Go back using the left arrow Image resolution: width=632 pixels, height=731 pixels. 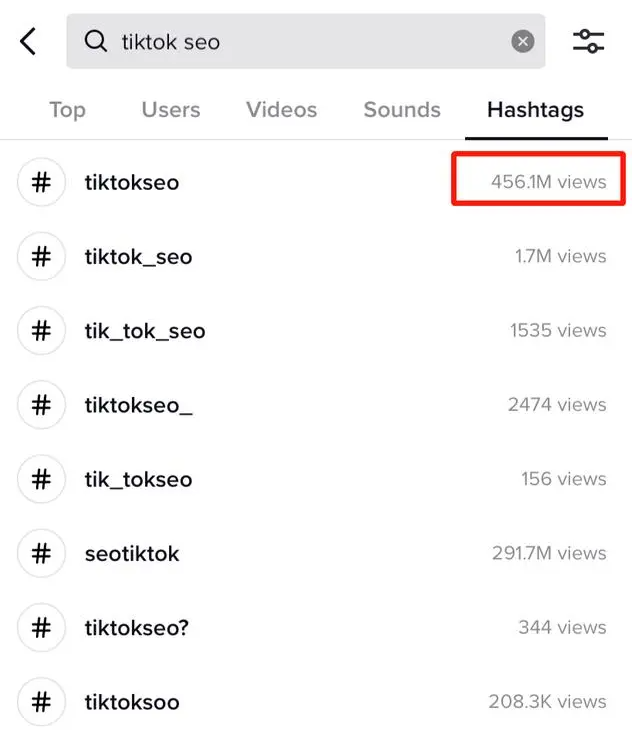pos(28,42)
